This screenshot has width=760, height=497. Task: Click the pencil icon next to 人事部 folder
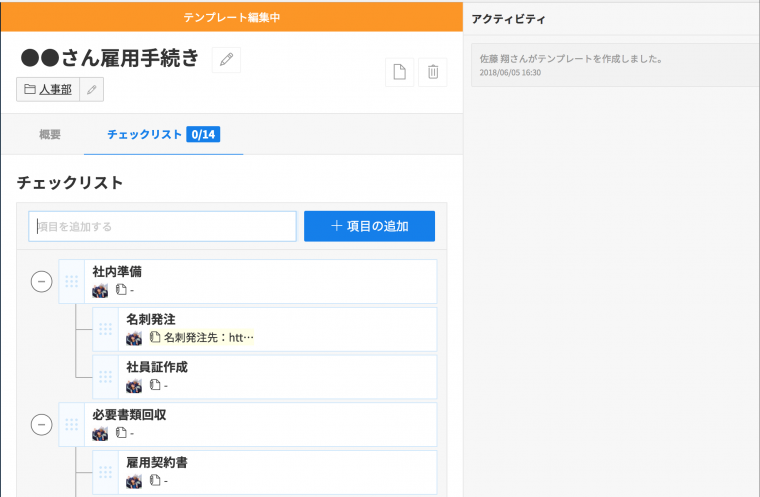coord(91,90)
